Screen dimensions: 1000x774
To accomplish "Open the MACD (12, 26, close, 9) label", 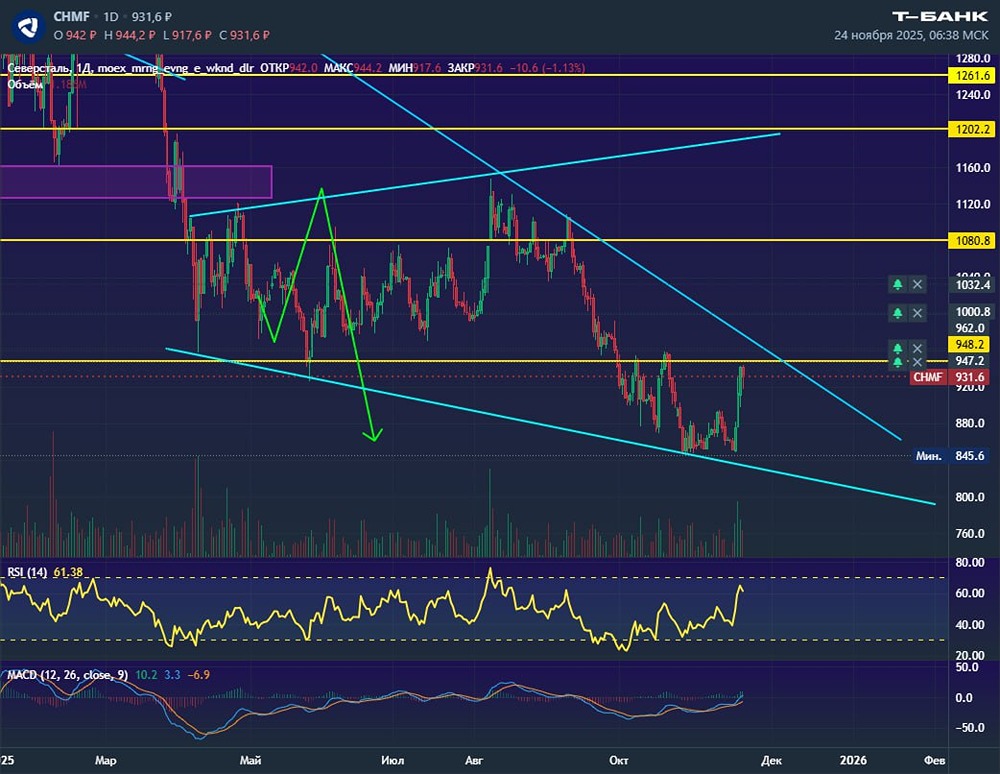I will coord(68,675).
